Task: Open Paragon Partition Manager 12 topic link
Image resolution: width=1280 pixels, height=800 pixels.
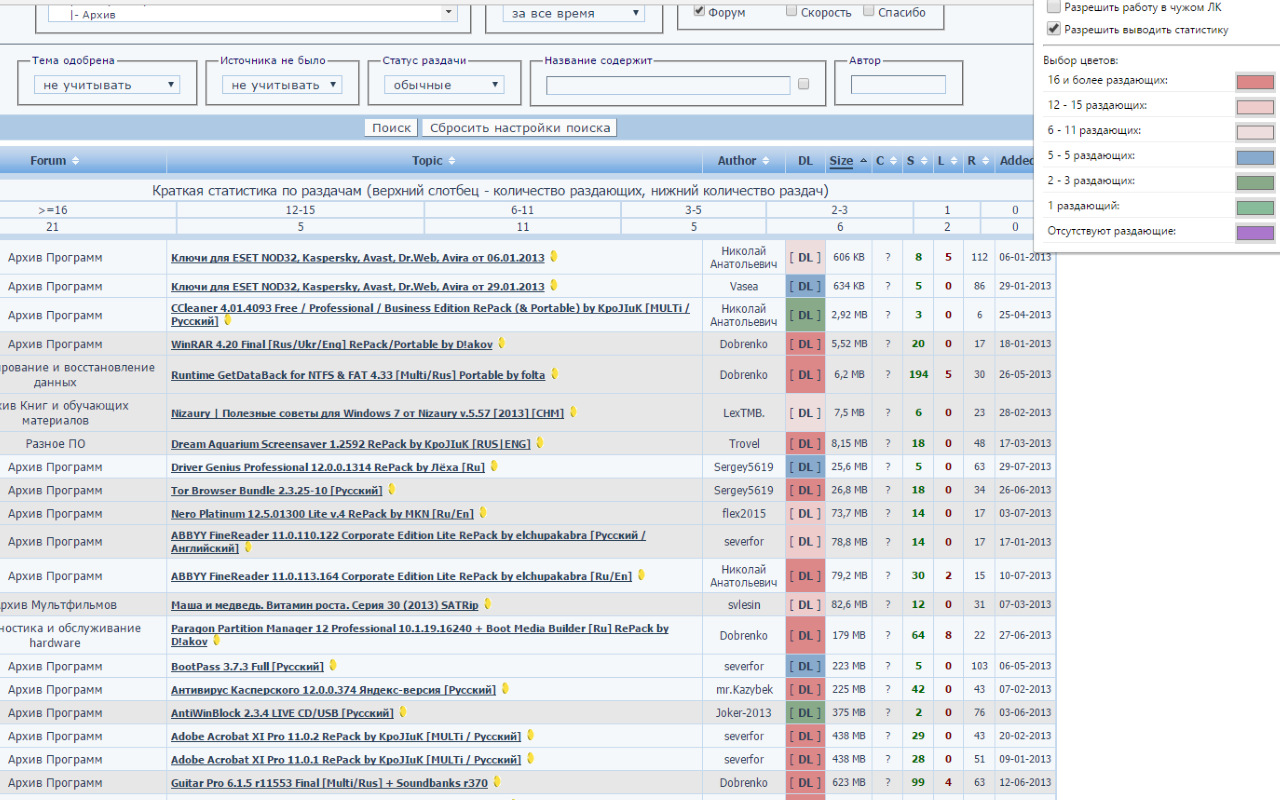Action: click(420, 635)
